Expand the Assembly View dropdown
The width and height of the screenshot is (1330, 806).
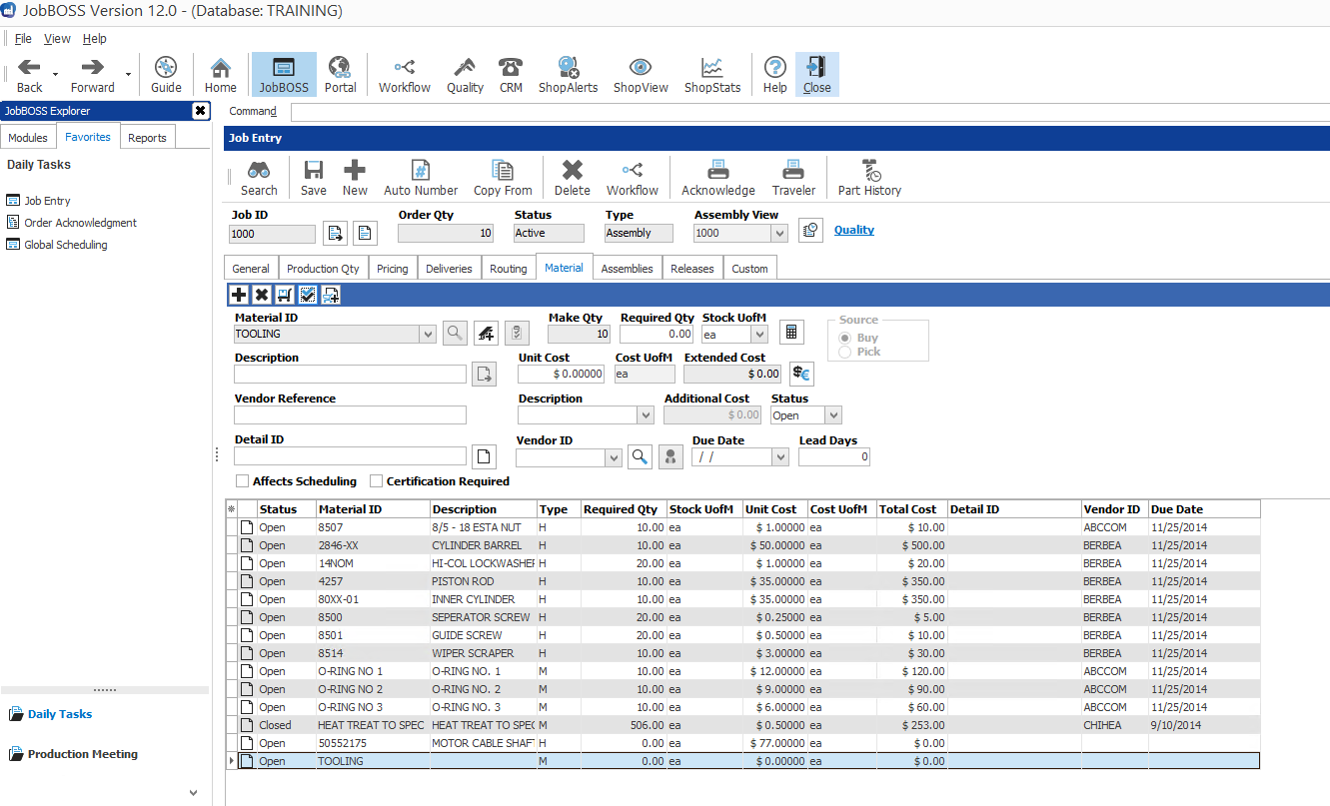[x=780, y=233]
